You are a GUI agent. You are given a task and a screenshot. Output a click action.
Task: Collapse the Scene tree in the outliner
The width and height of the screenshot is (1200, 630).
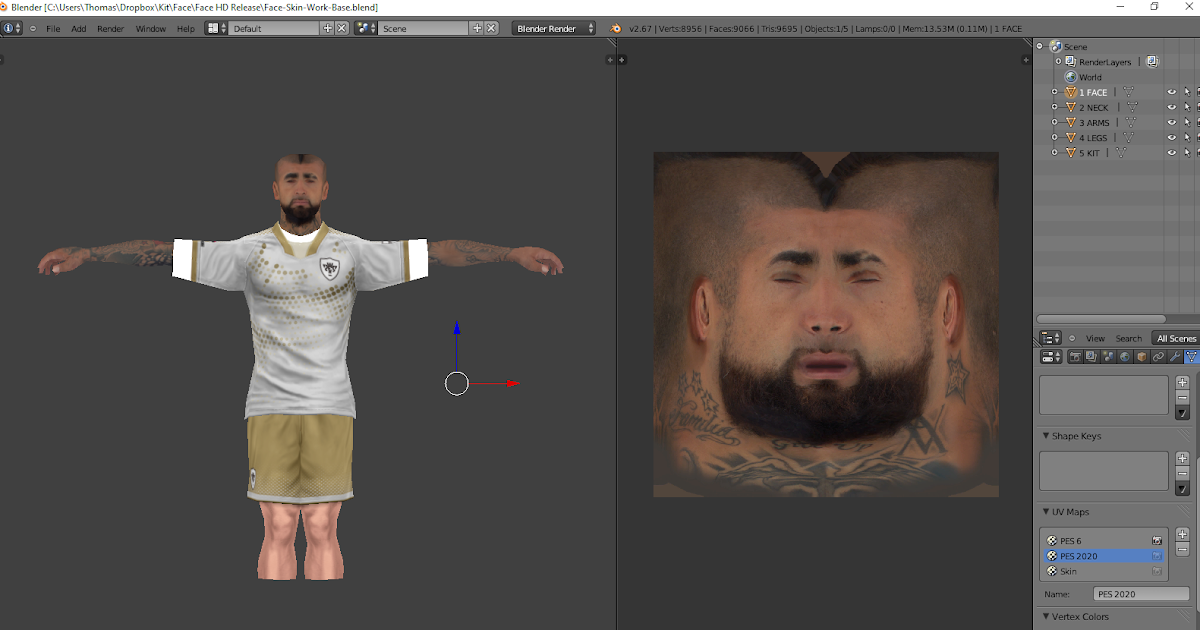coord(1040,46)
